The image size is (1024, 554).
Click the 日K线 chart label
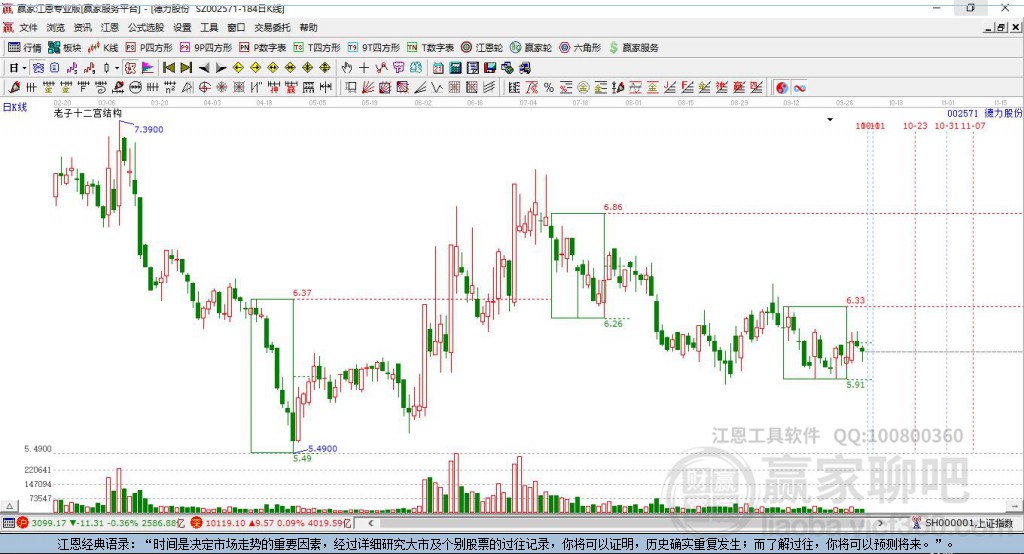point(14,107)
